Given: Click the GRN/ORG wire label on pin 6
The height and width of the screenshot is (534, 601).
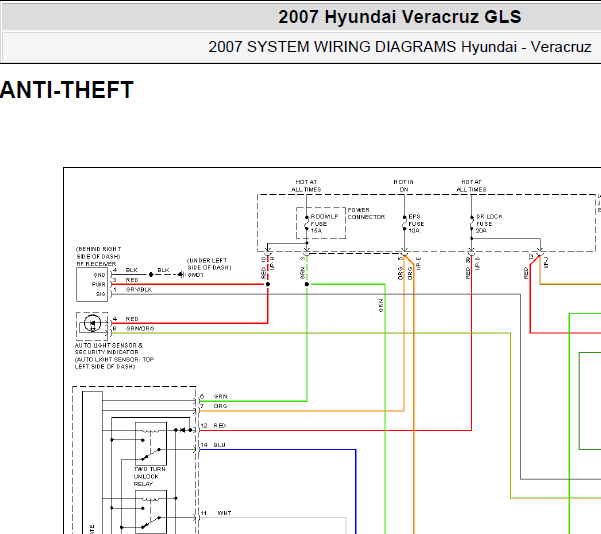Looking at the screenshot, I should (140, 329).
